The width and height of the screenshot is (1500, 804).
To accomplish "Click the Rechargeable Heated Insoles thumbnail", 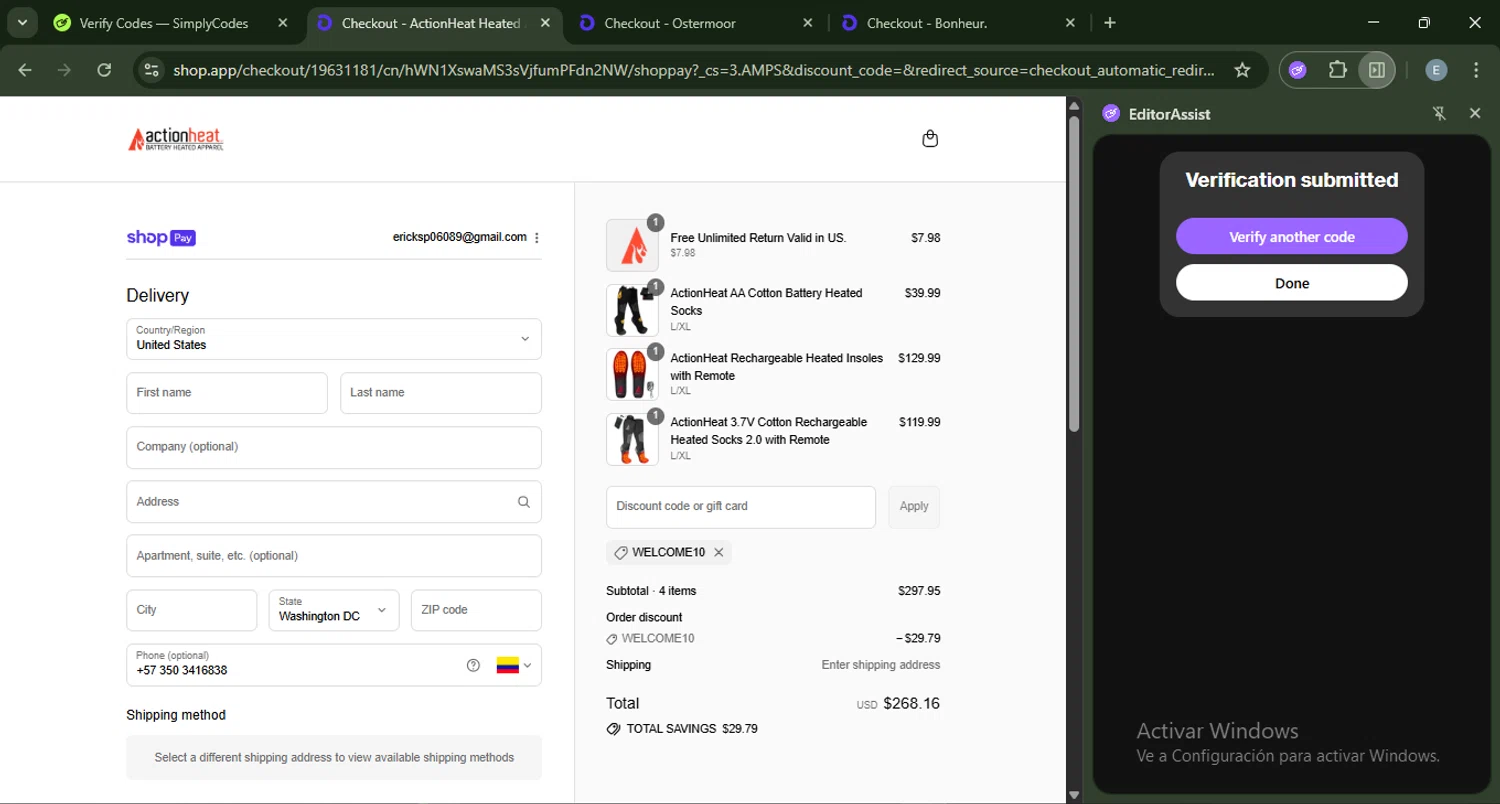I will [632, 374].
